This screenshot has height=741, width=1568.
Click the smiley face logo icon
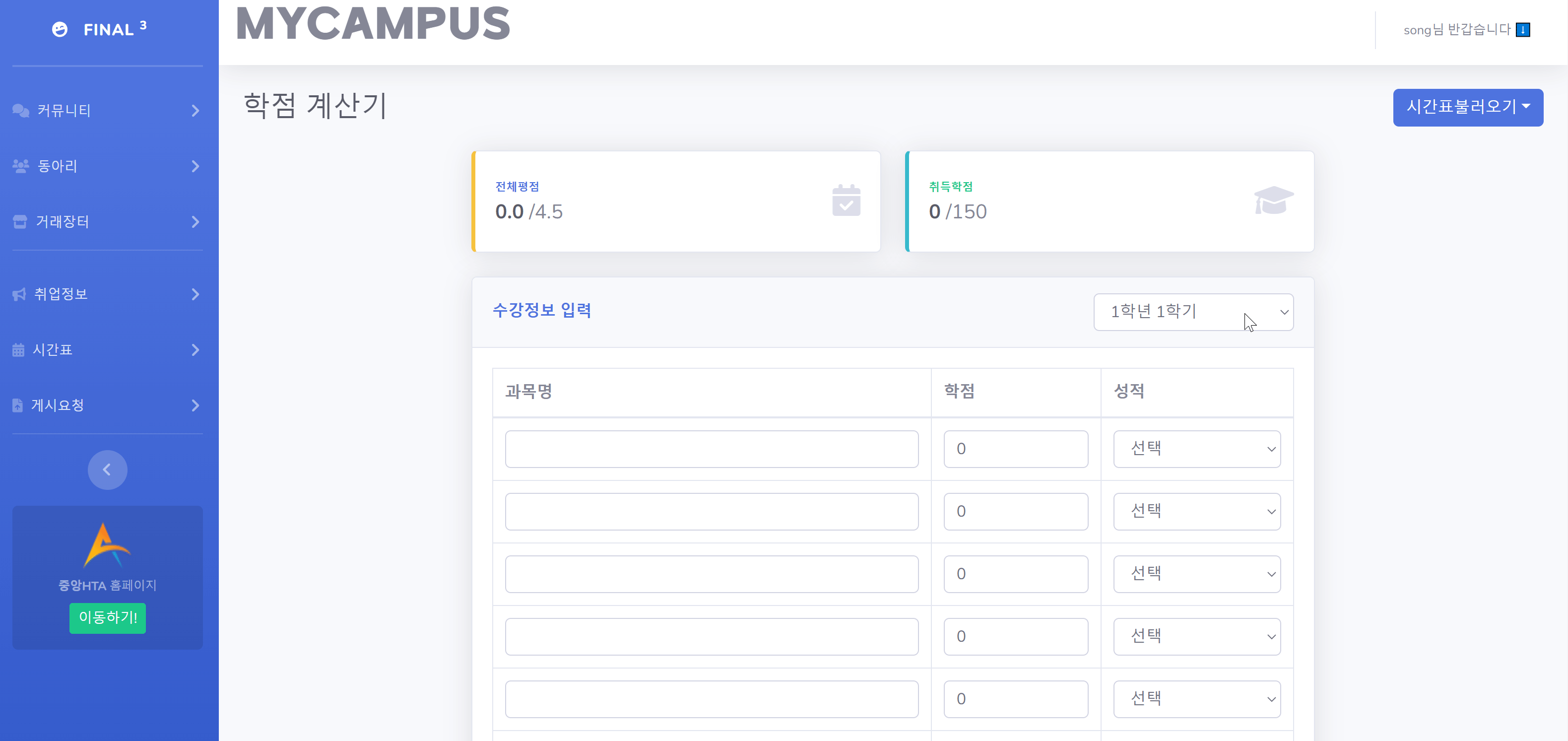click(60, 29)
